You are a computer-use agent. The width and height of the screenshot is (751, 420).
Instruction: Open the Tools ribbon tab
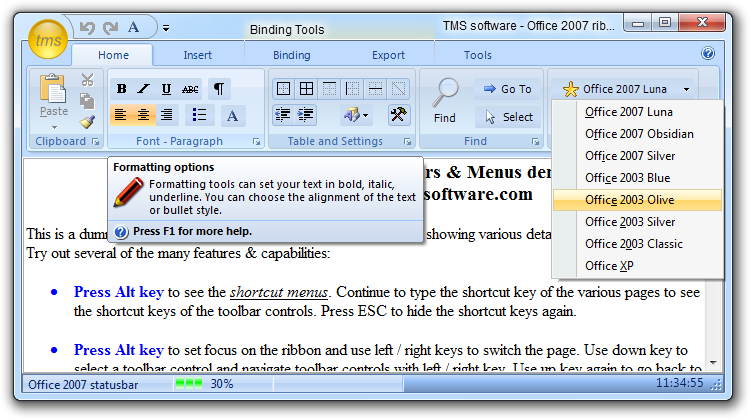tap(478, 55)
